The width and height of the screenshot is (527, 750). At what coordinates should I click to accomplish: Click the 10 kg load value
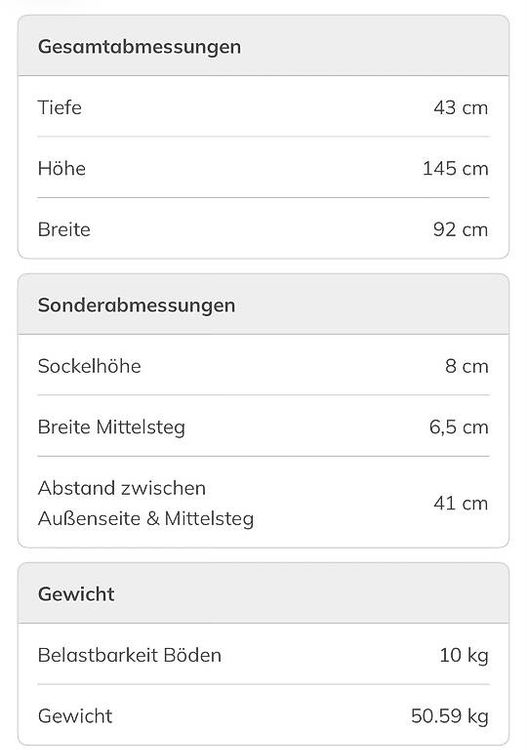tap(464, 655)
